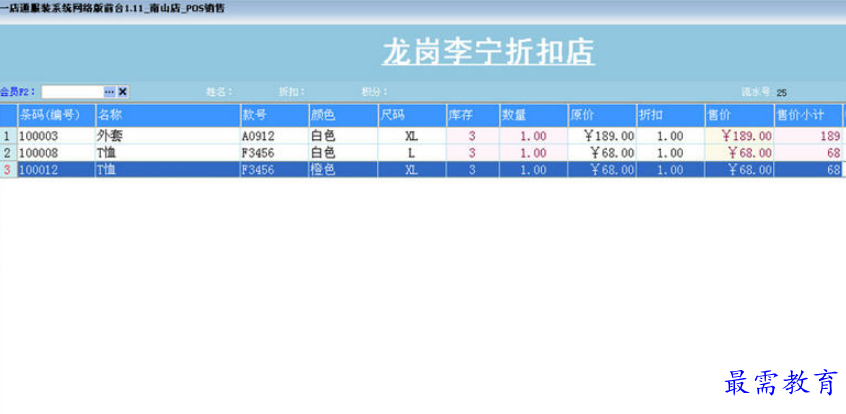Click the 折扣 column header
Screen dimensions: 846x414
click(671, 115)
